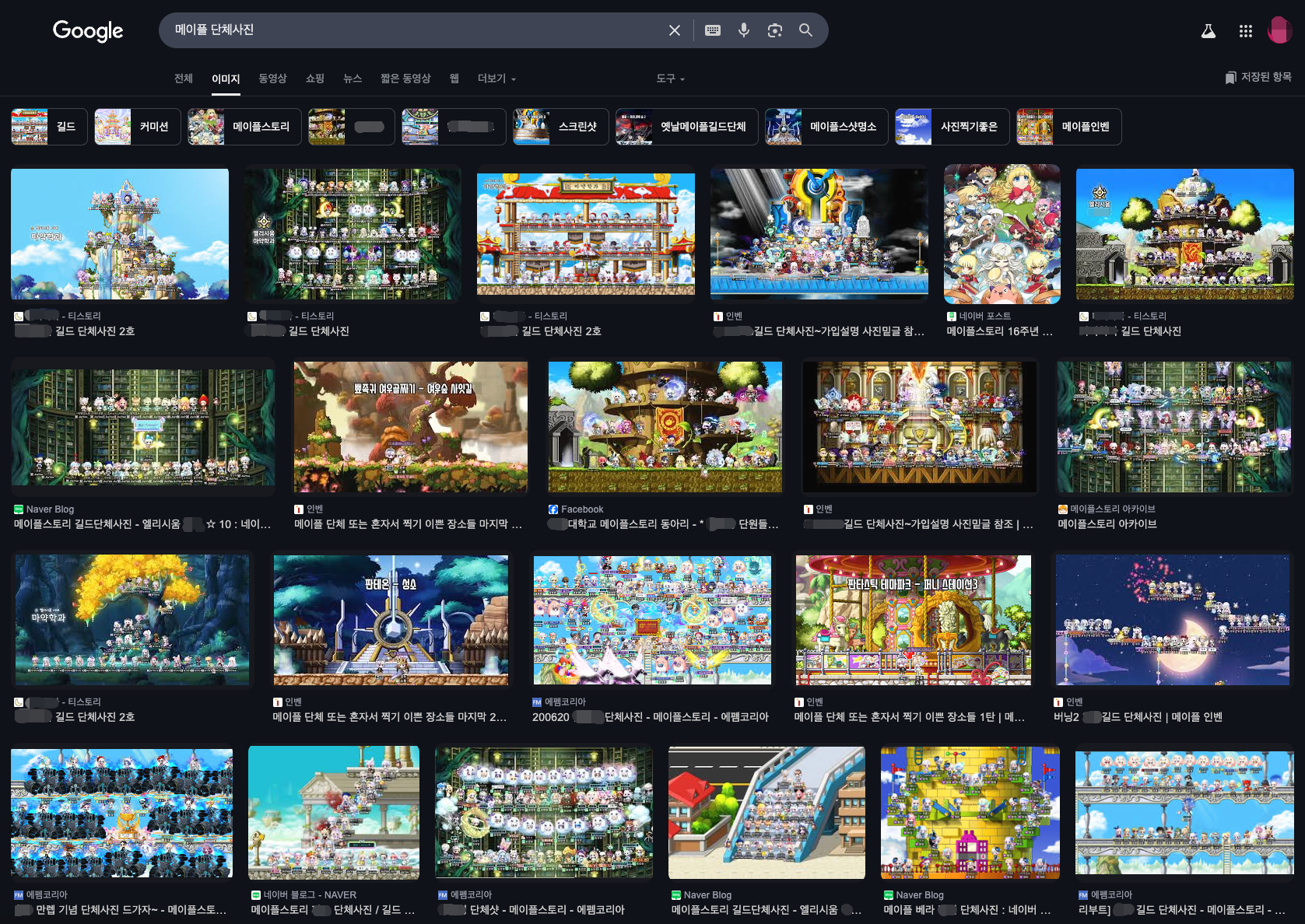Click the Facebook source label
This screenshot has height=924, width=1305.
[582, 509]
